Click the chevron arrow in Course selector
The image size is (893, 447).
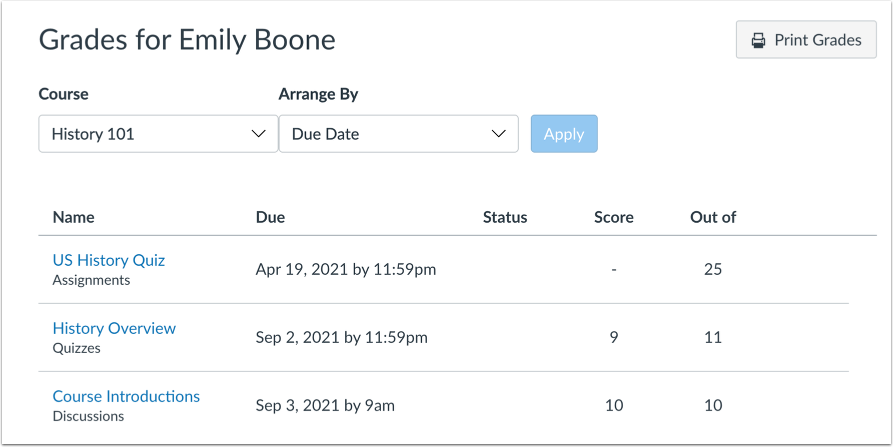pos(259,134)
